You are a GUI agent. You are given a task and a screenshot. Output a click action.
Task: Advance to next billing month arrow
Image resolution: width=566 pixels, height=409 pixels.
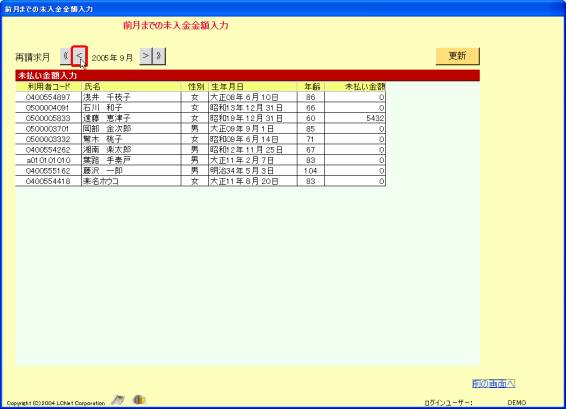tap(145, 56)
